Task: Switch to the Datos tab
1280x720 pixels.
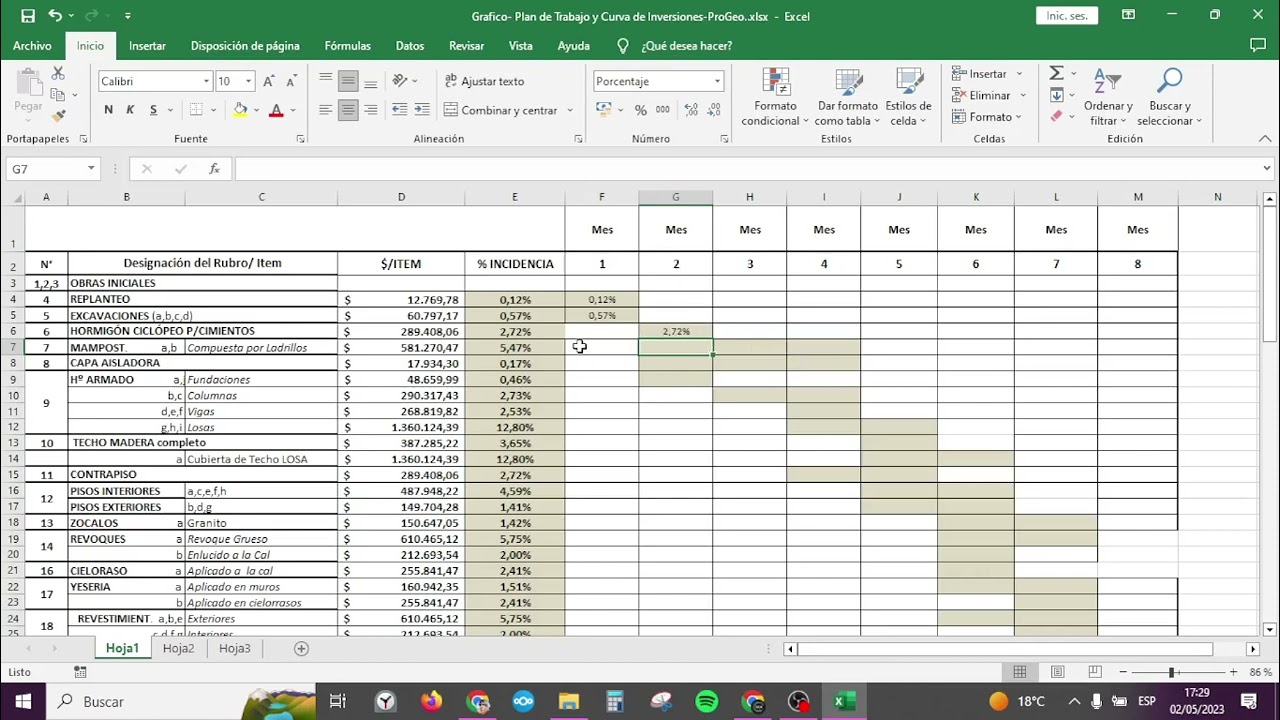Action: tap(410, 46)
